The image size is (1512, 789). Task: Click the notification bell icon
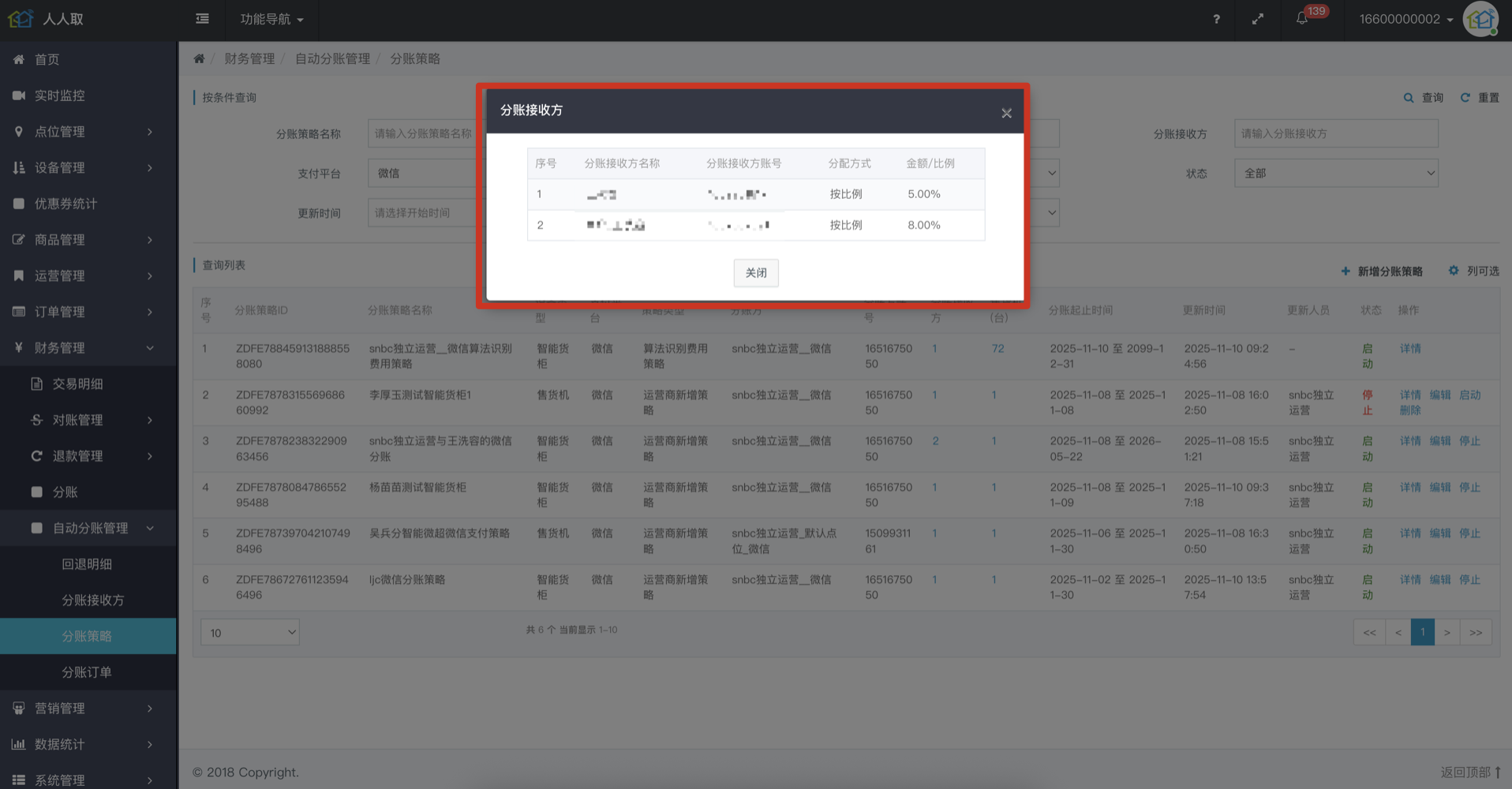coord(1302,19)
